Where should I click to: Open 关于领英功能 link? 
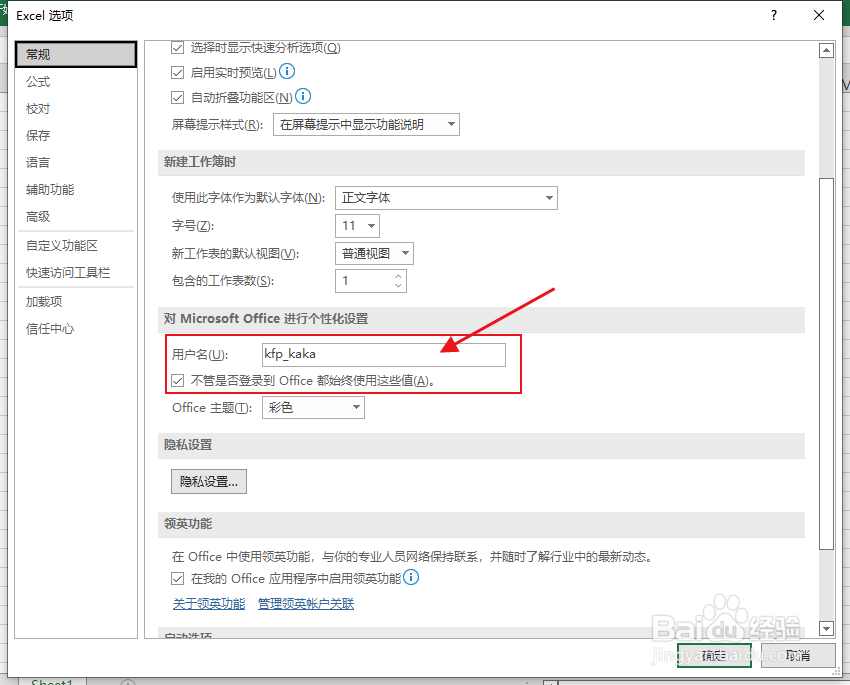coord(209,604)
